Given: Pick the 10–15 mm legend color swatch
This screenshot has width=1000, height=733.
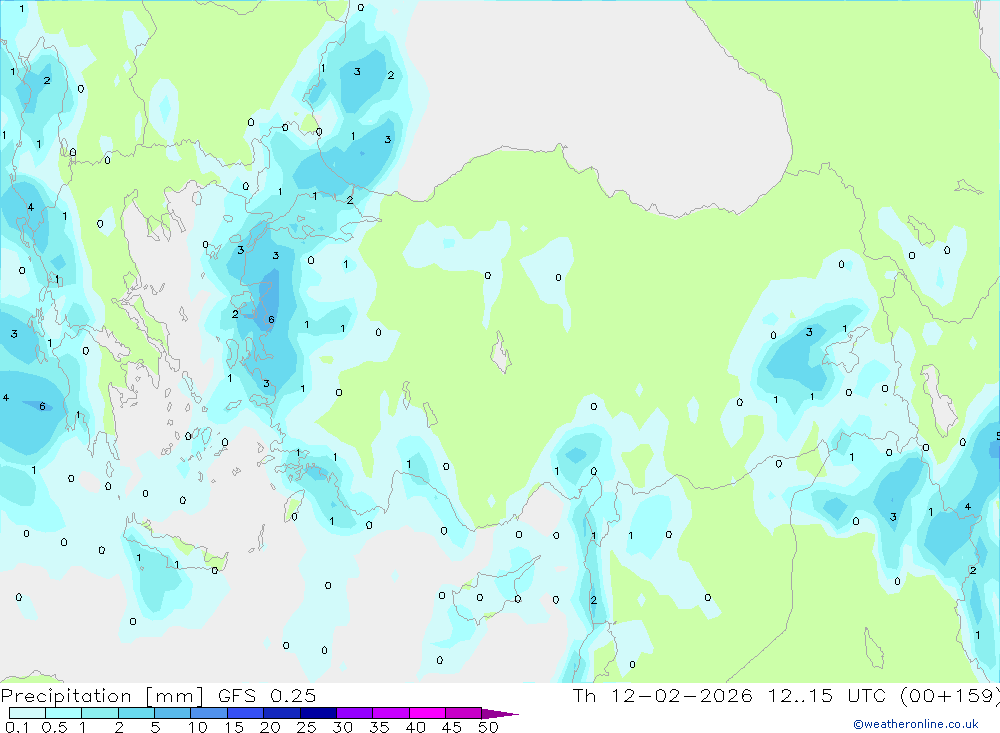Looking at the screenshot, I should click(x=209, y=713).
